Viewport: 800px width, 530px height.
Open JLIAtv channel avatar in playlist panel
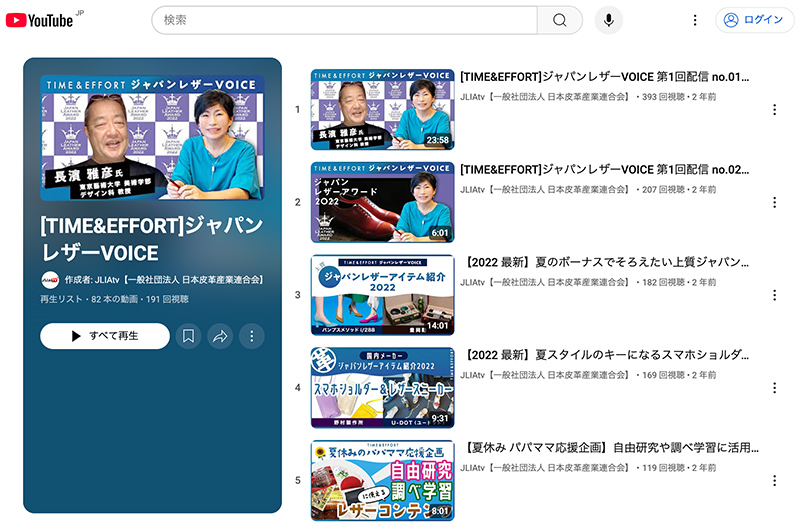pos(49,280)
